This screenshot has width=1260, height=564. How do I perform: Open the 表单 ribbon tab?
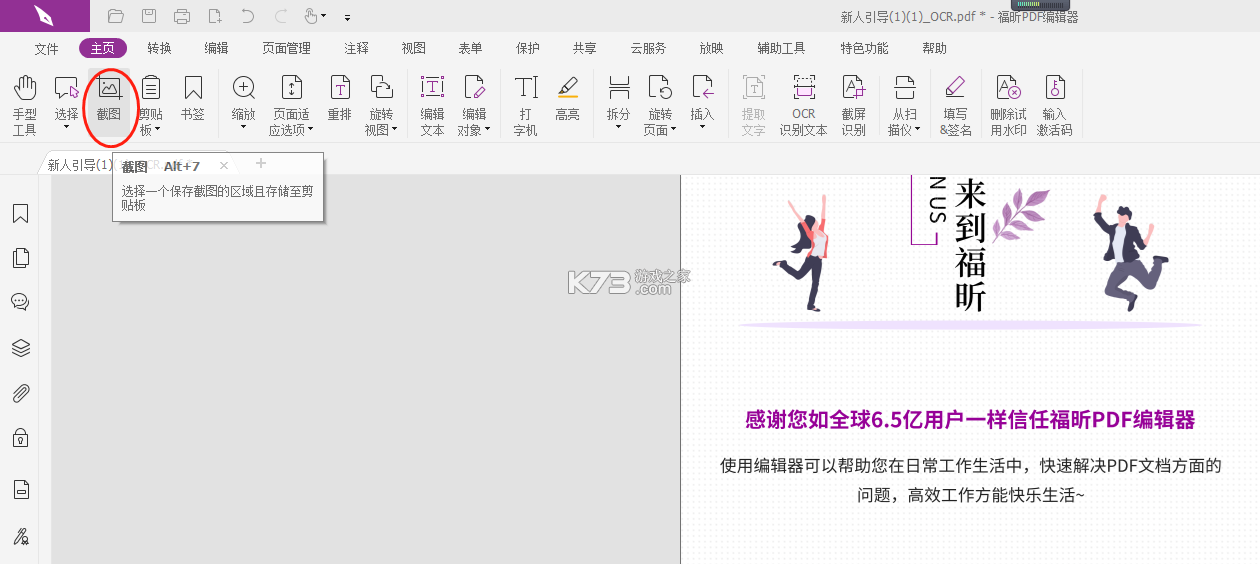[470, 48]
